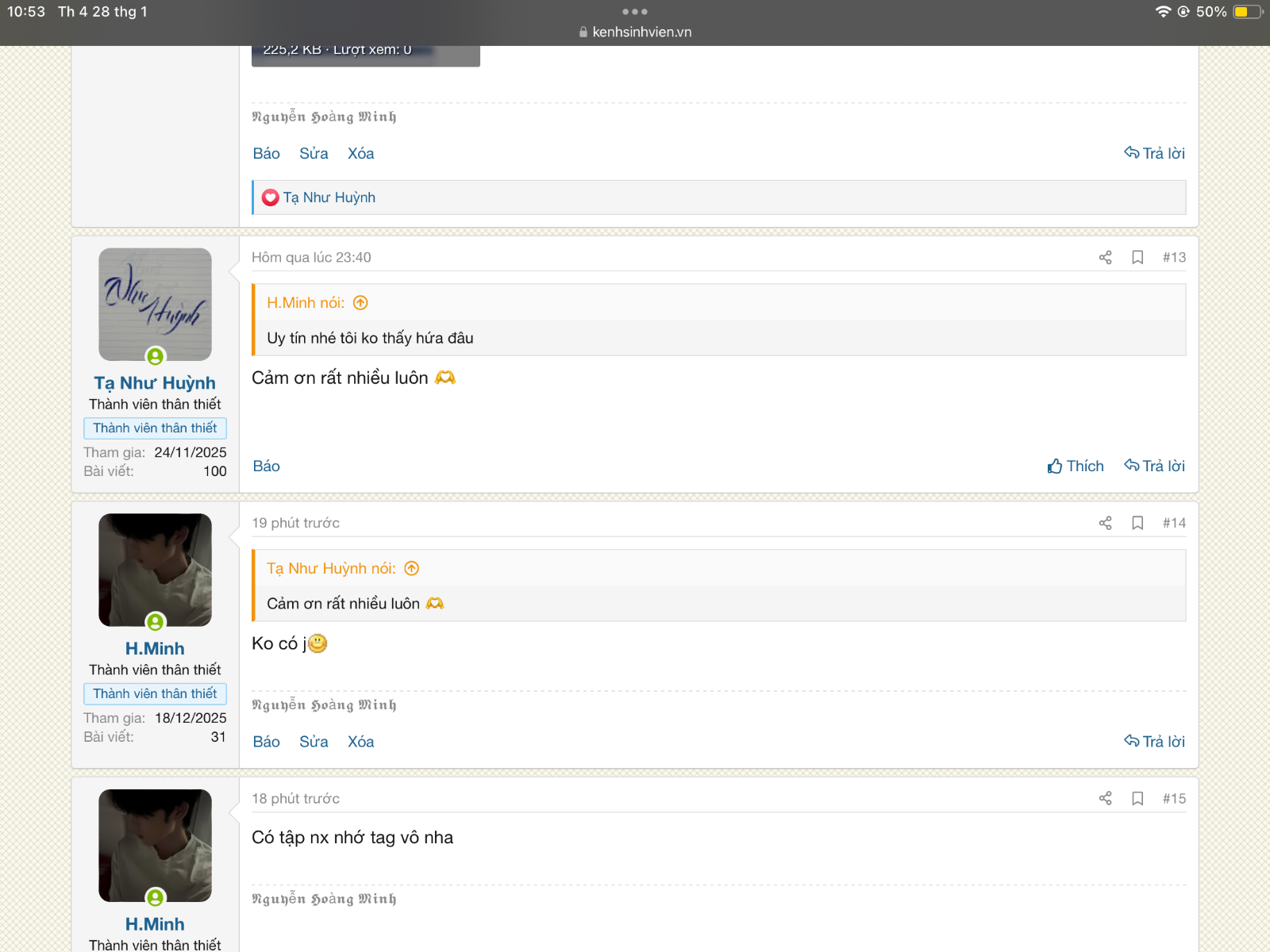Screen dimensions: 1270x952
Task: Bookmark post #13
Action: (1137, 257)
